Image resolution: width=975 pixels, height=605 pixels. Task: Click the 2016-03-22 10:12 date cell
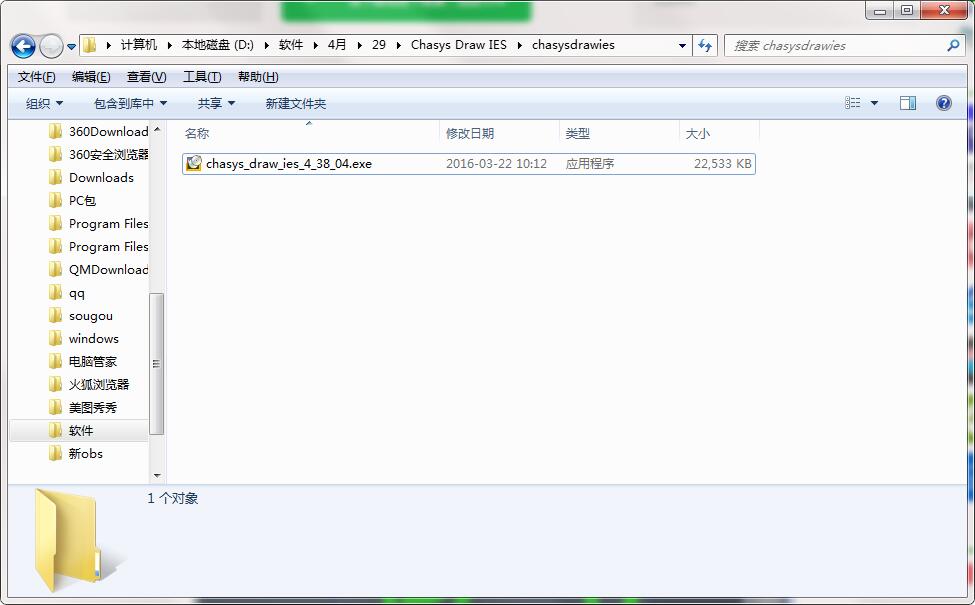pos(496,164)
